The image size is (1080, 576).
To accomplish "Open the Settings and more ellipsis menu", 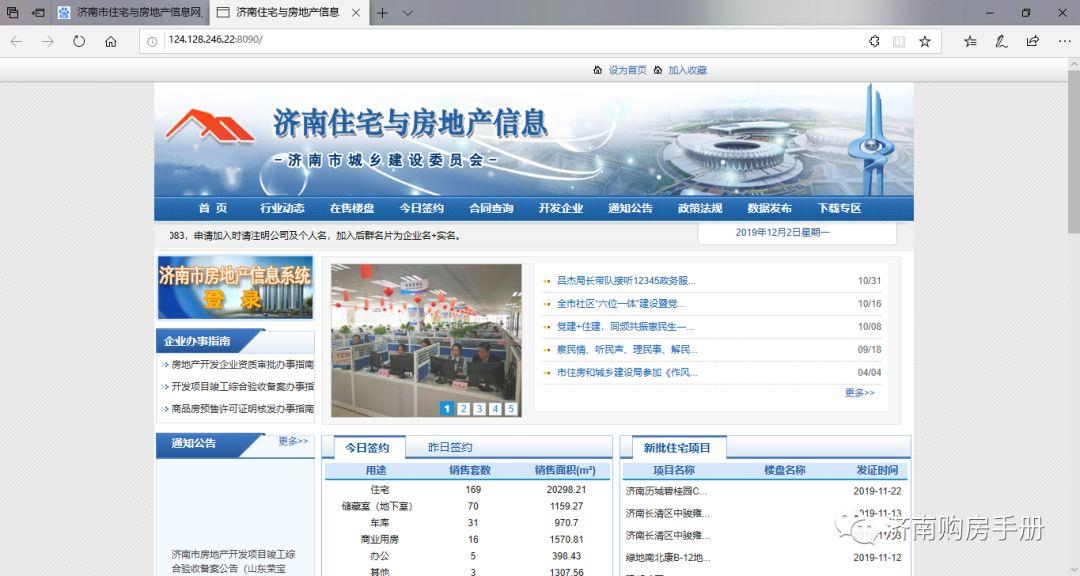I will pos(1062,41).
